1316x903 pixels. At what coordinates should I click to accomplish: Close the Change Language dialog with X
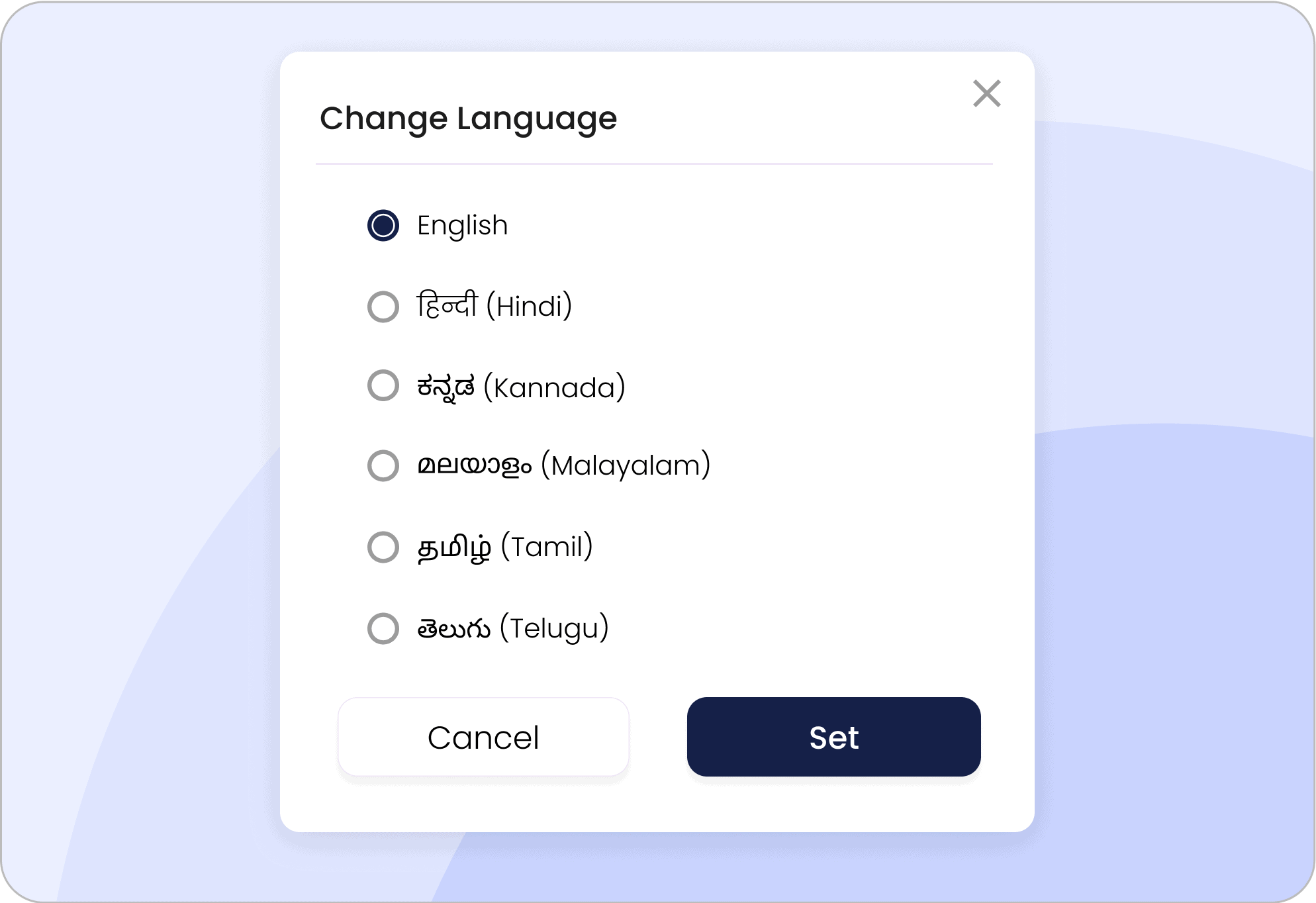point(986,93)
